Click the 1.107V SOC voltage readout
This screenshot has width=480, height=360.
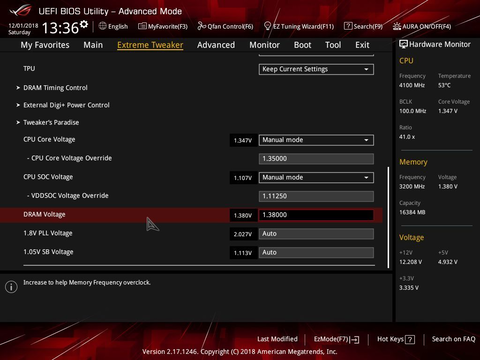pyautogui.click(x=243, y=178)
